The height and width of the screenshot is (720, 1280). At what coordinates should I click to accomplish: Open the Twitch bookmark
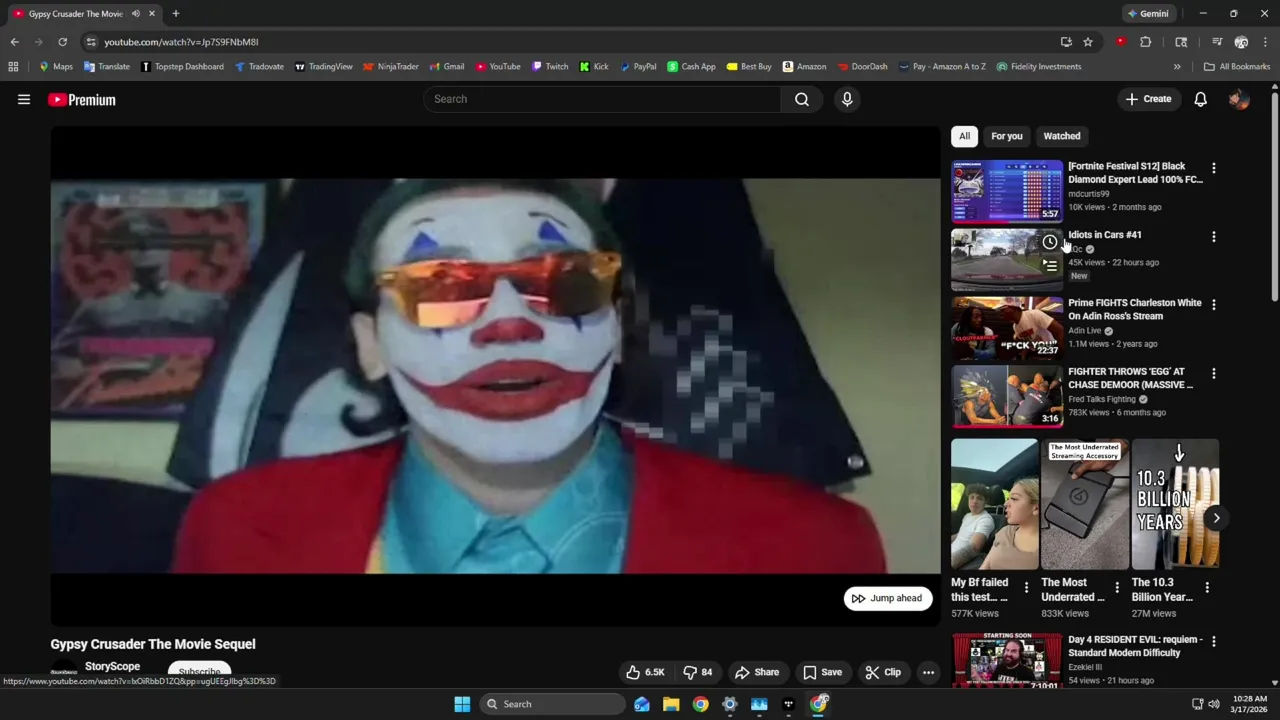click(550, 67)
